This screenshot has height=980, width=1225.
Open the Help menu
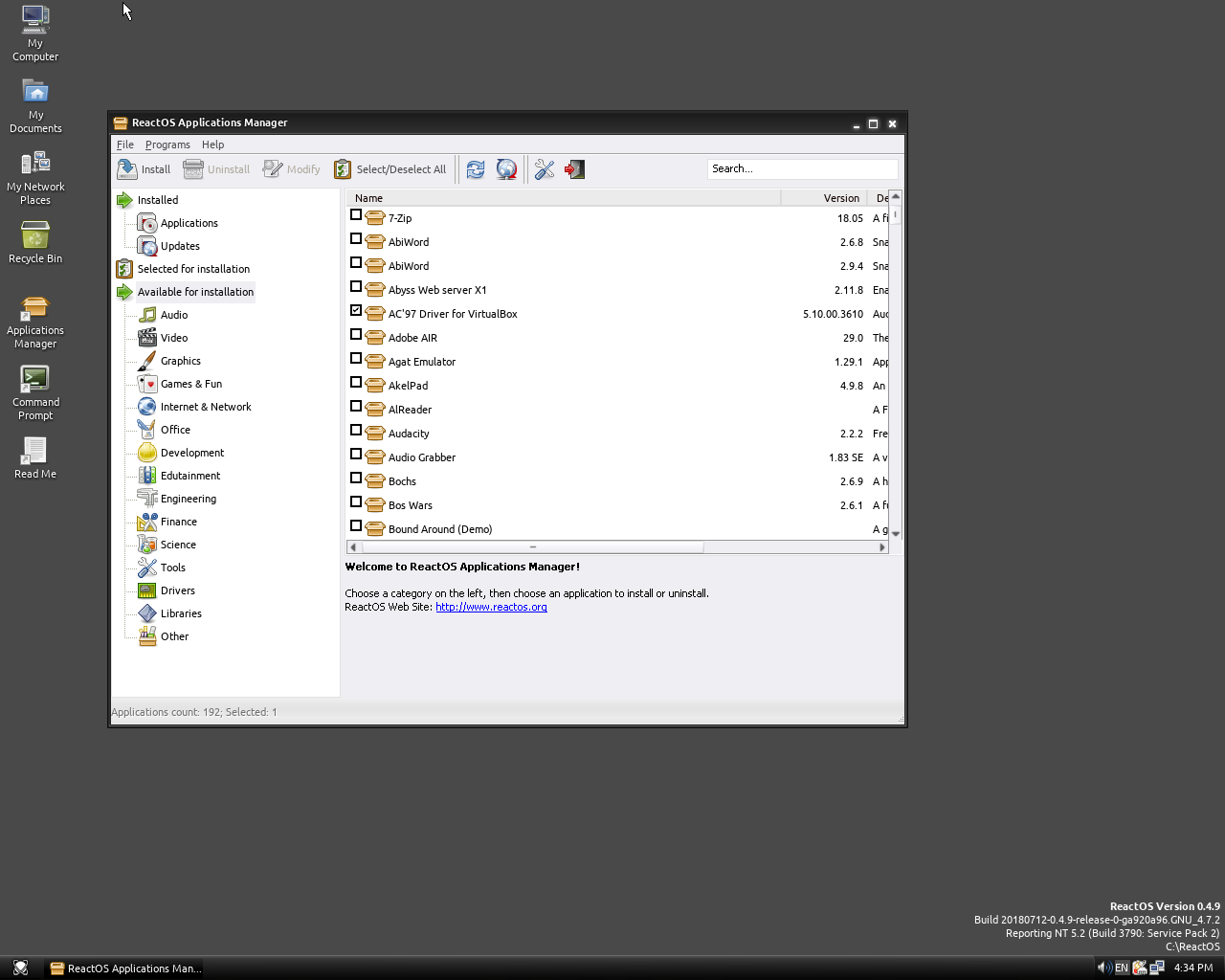tap(212, 145)
